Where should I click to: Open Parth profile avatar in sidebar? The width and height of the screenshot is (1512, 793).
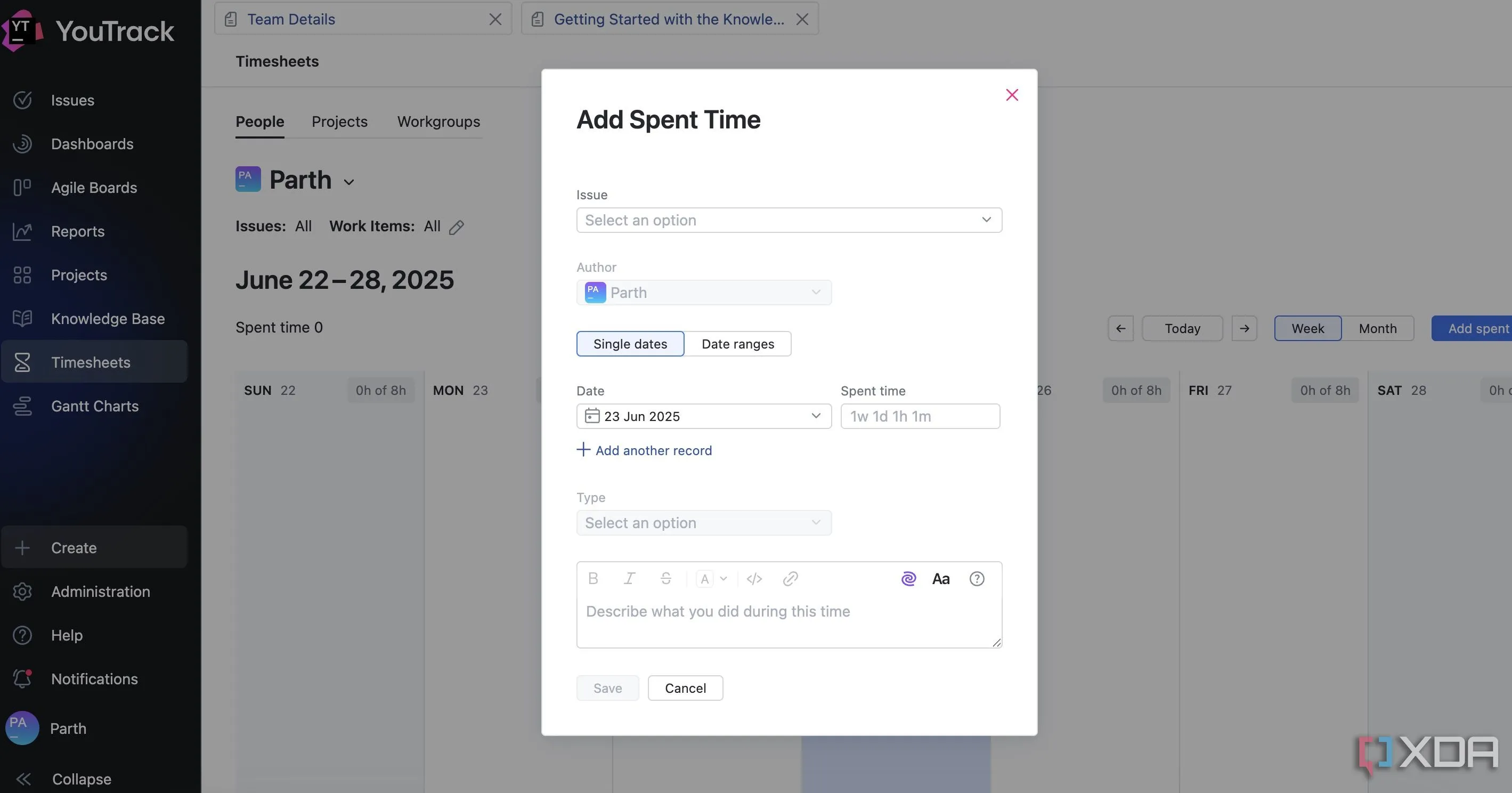22,729
